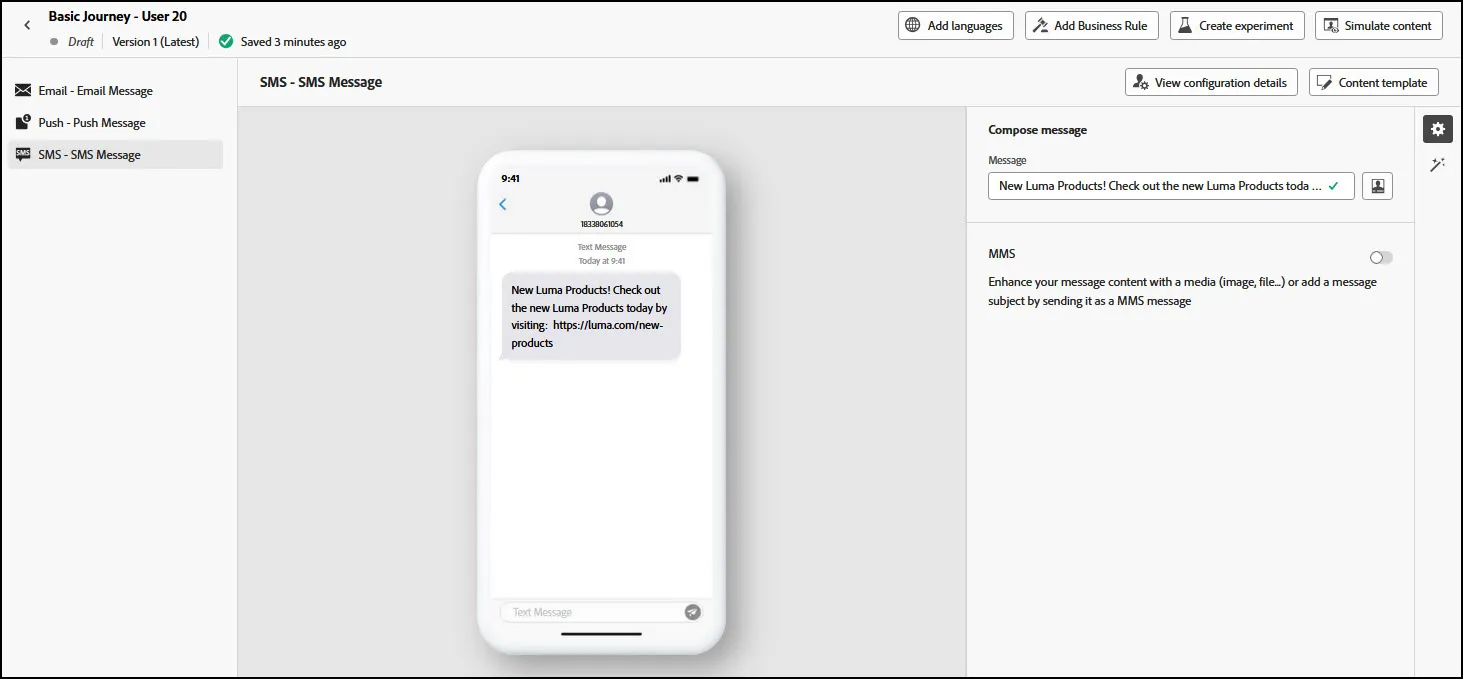Image resolution: width=1463 pixels, height=679 pixels.
Task: Click the green validation check in Message field
Action: point(1333,186)
